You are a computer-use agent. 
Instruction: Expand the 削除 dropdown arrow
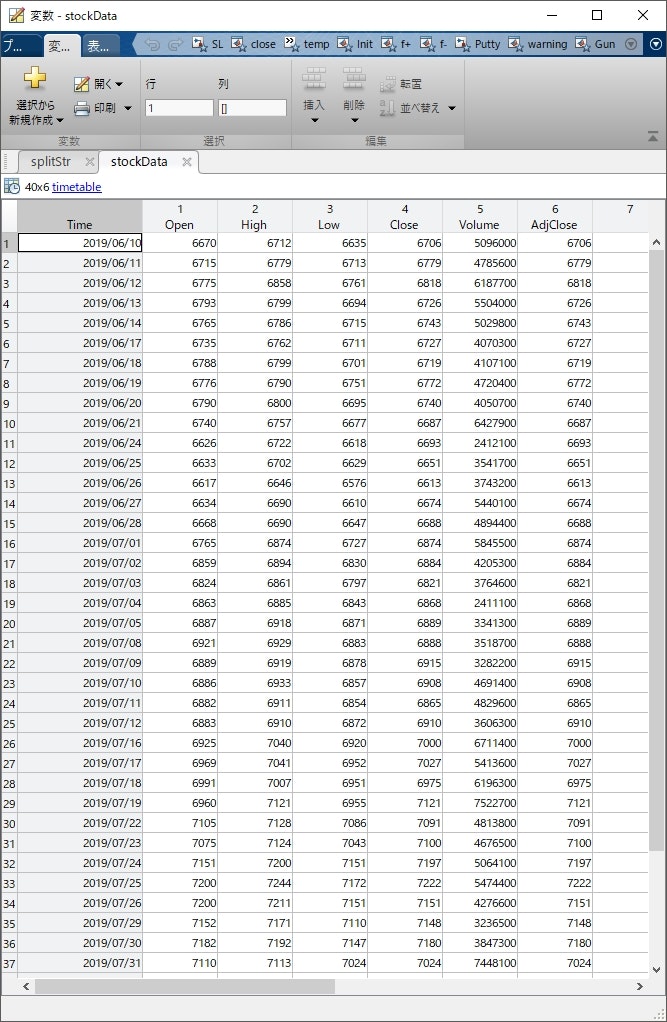355,121
